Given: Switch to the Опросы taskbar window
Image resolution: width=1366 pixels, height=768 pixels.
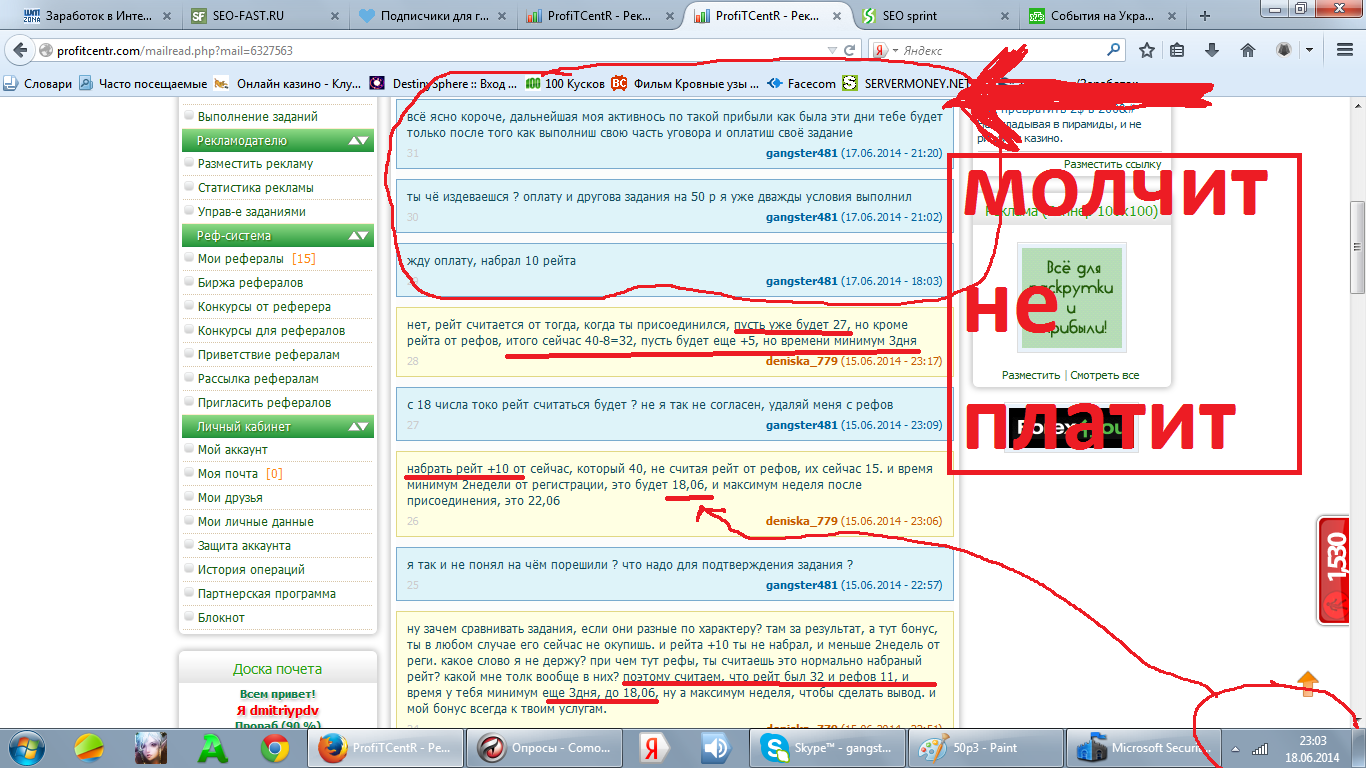Looking at the screenshot, I should click(x=543, y=747).
